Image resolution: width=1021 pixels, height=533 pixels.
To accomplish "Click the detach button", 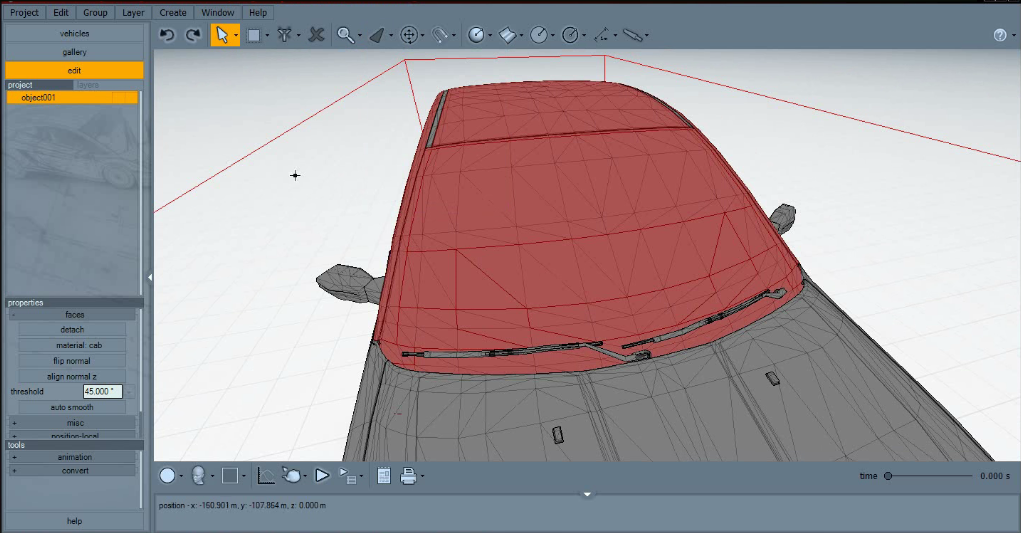I will [72, 330].
